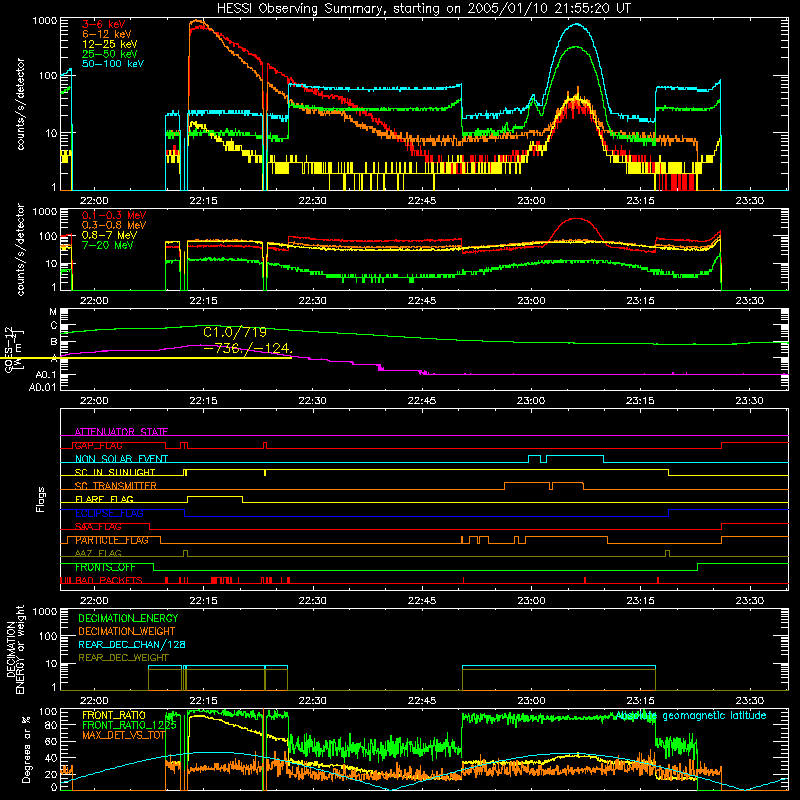The image size is (800, 800).
Task: Click the 'Flags' y-axis title
Action: coord(41,499)
